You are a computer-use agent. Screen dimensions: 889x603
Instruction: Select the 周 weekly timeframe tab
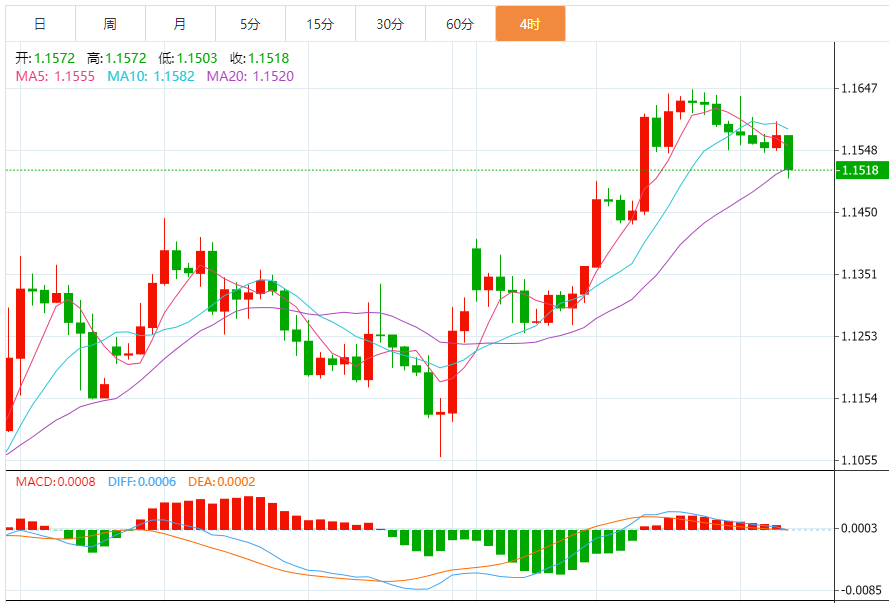pyautogui.click(x=109, y=24)
